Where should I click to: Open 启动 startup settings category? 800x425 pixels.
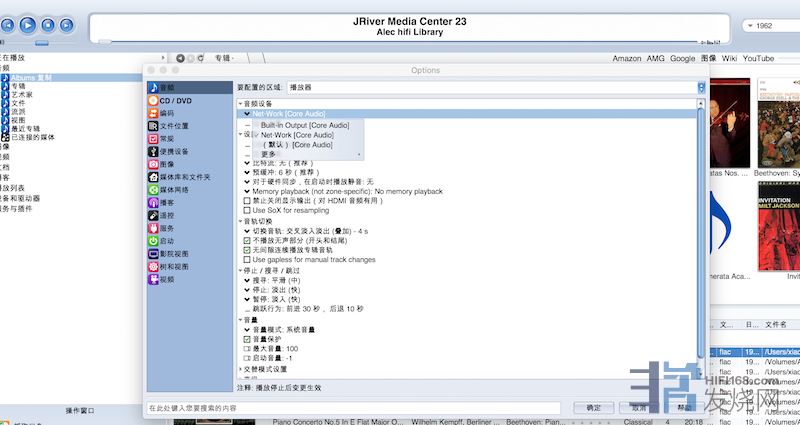pyautogui.click(x=166, y=241)
